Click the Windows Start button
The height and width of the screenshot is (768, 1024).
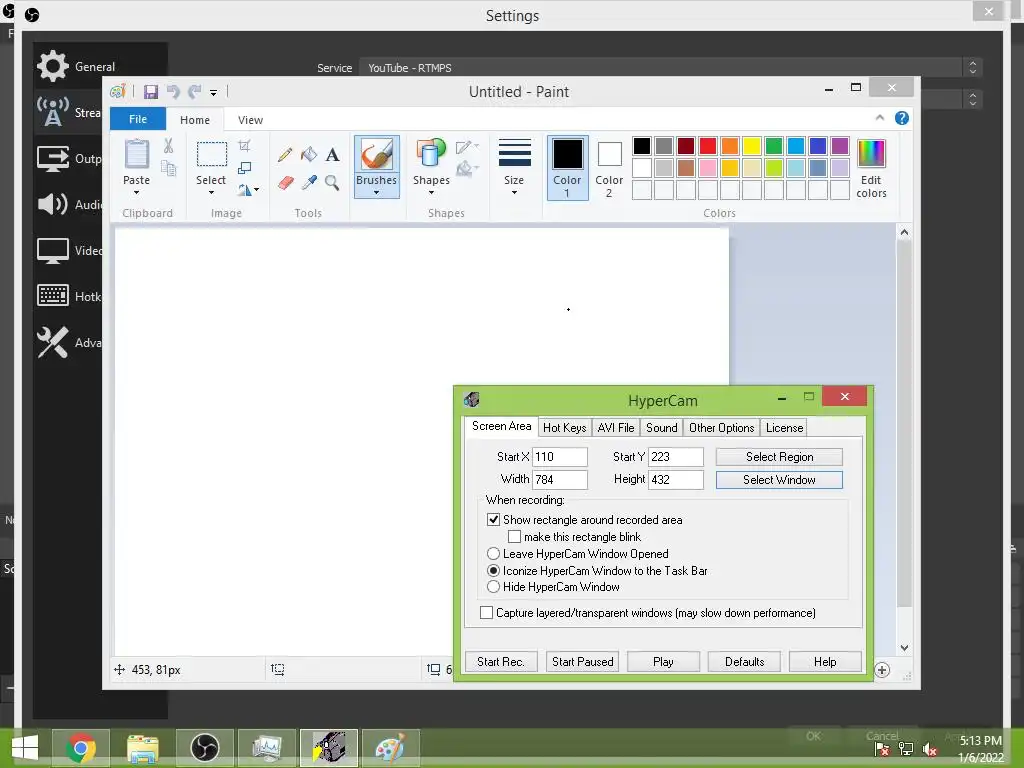(x=24, y=748)
